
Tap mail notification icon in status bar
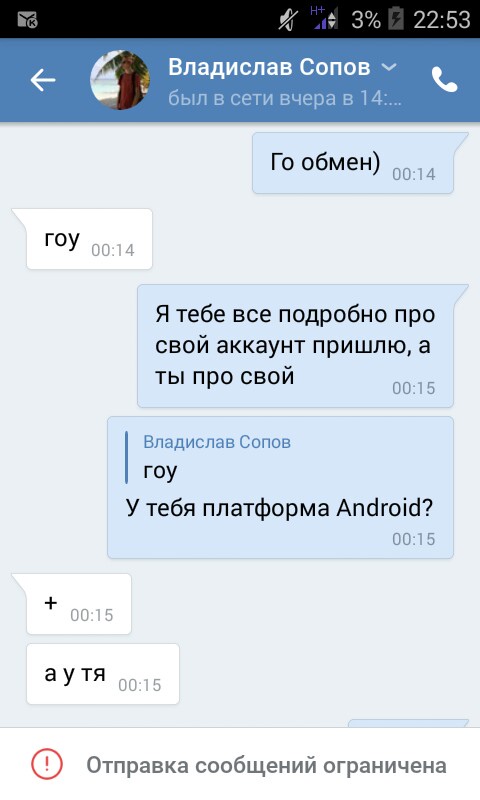[x=28, y=19]
